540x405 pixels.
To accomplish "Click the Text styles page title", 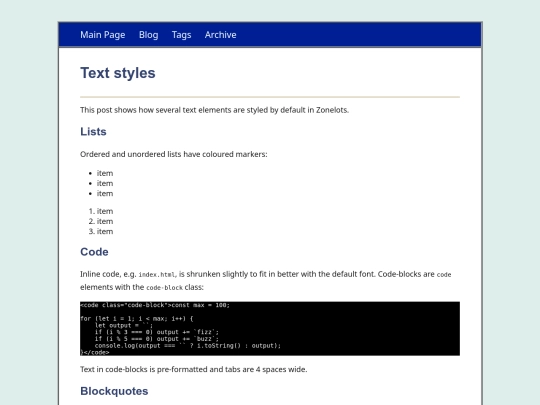I will (118, 73).
